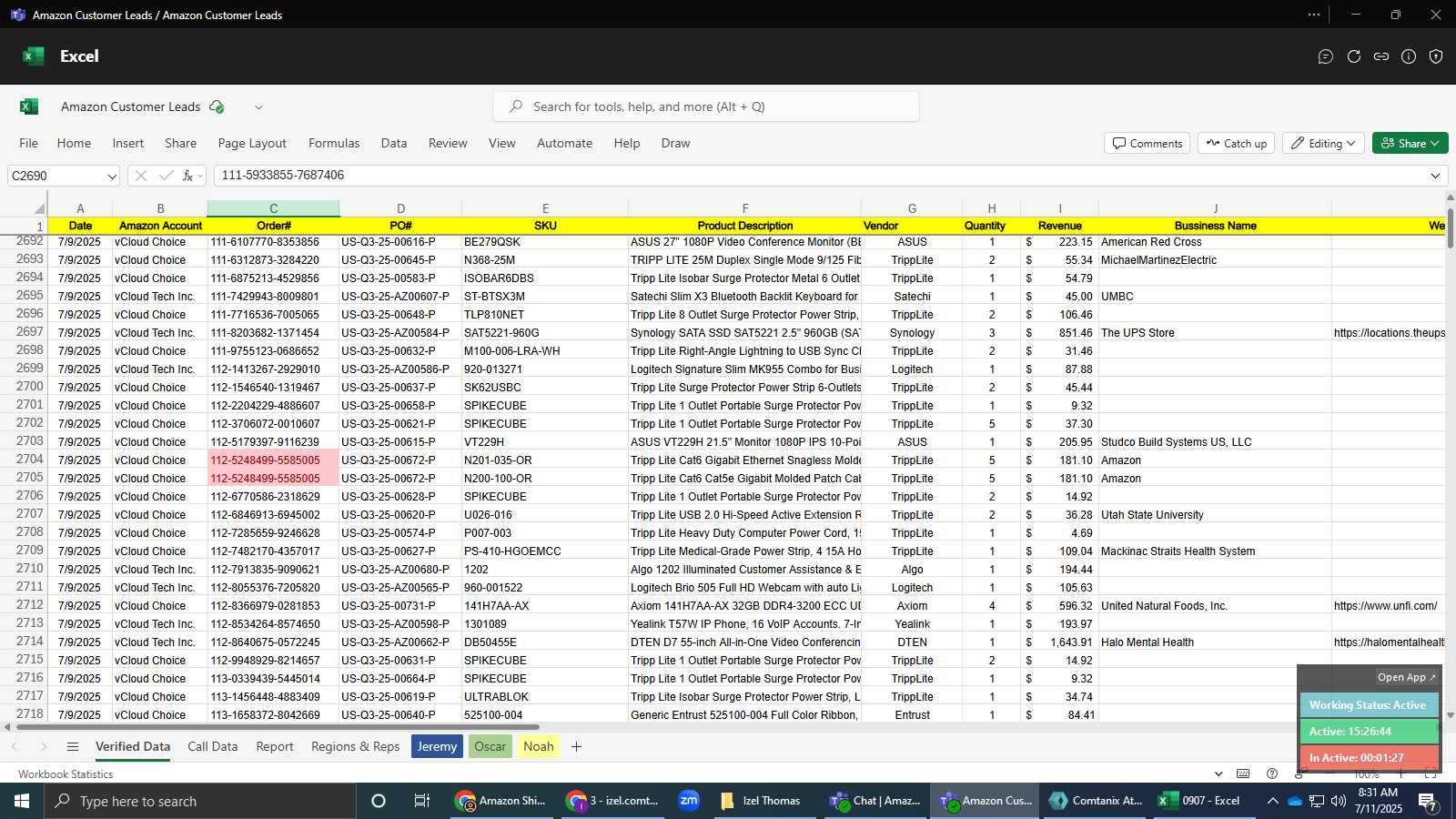
Task: Open the fx insert function button
Action: point(187,176)
